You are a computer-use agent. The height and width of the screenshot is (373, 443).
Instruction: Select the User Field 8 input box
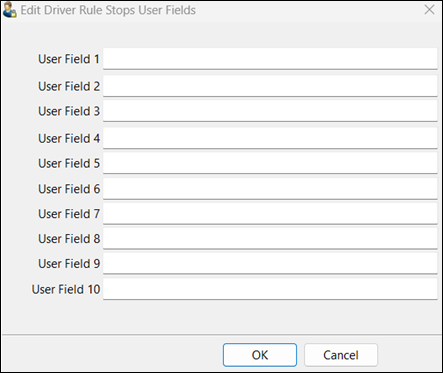[270, 238]
